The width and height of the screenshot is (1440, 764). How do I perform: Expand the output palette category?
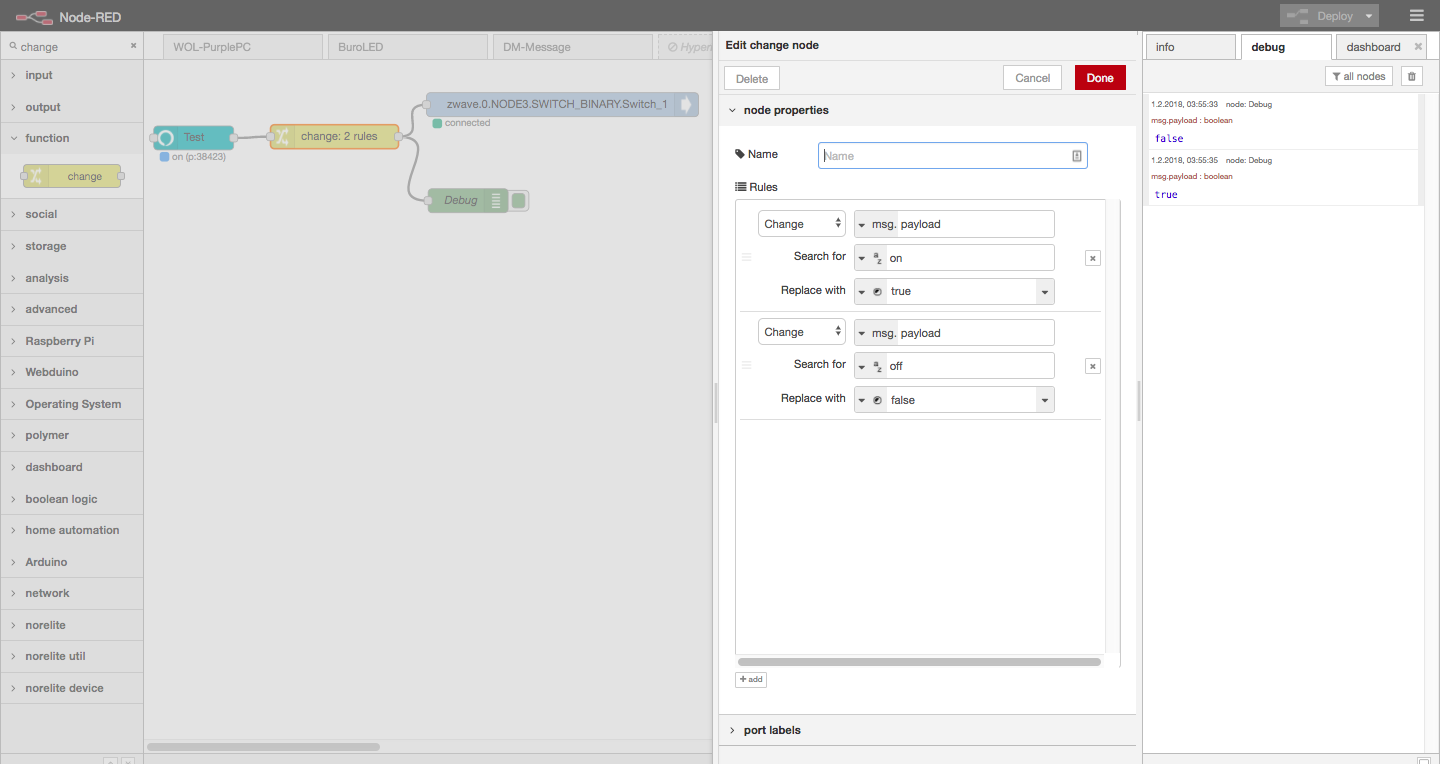pyautogui.click(x=72, y=107)
